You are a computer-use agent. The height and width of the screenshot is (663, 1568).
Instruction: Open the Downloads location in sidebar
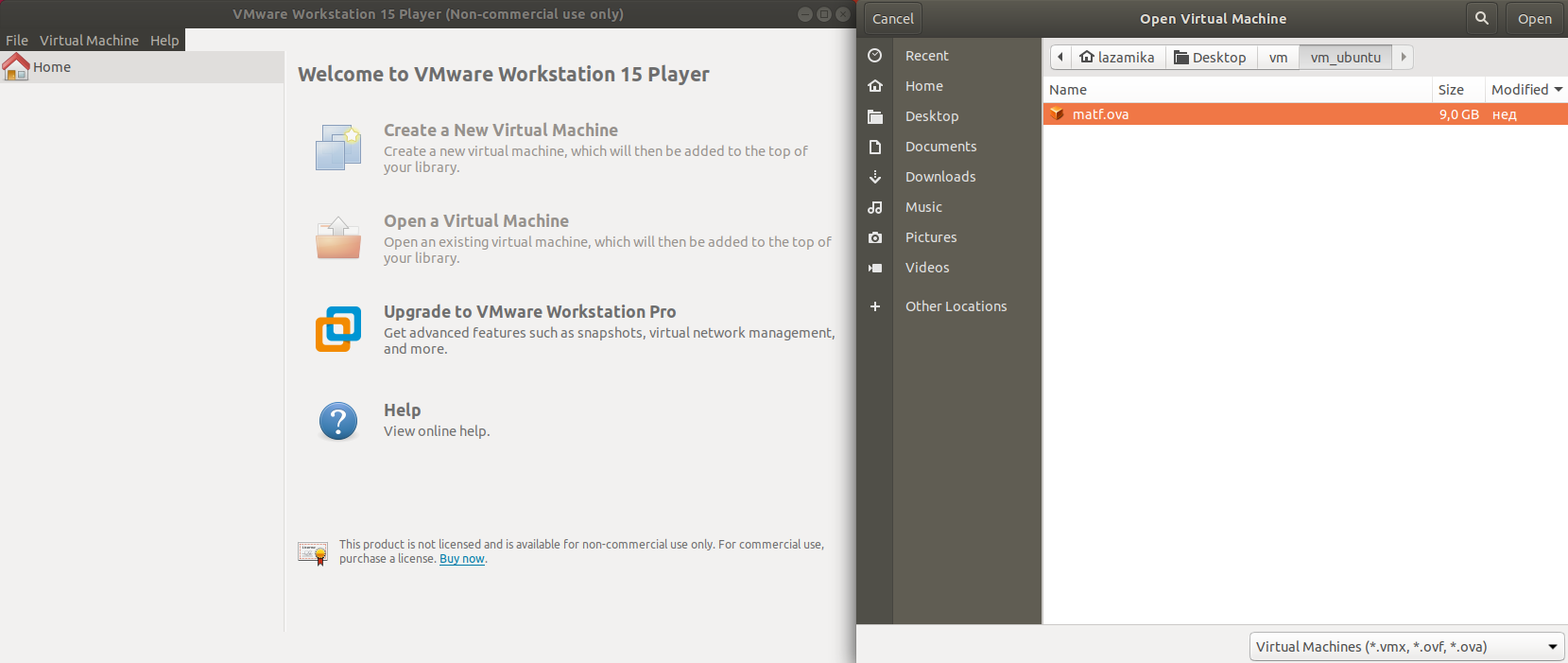coord(939,177)
